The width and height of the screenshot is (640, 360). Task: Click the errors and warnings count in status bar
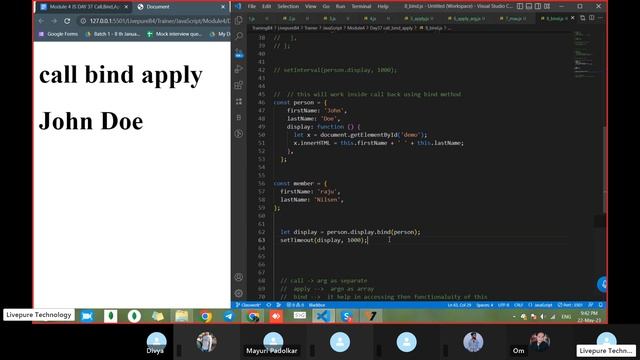pos(295,305)
